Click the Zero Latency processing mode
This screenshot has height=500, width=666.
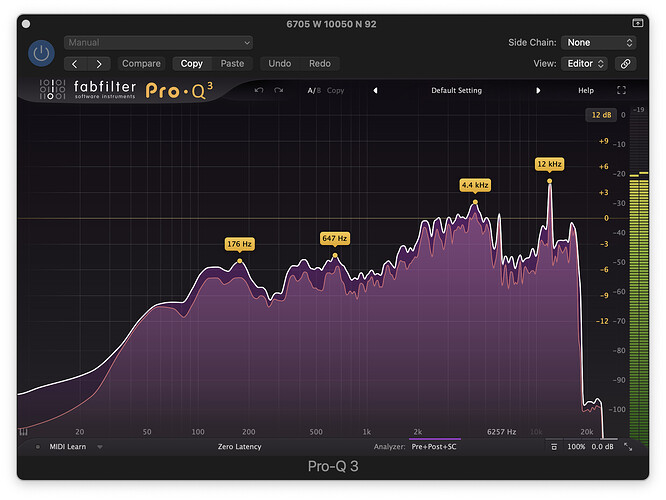tap(239, 447)
